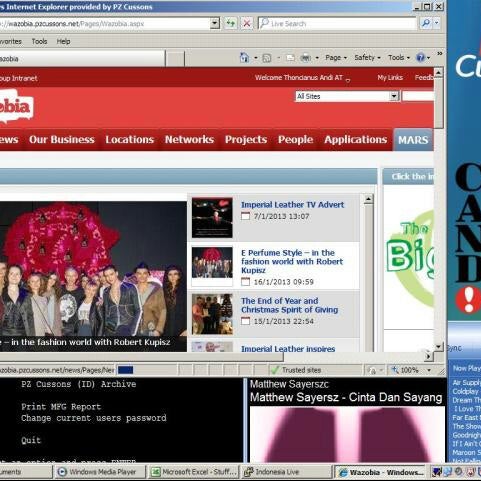
Task: Click the Live Search magnifier go button
Action: [426, 23]
